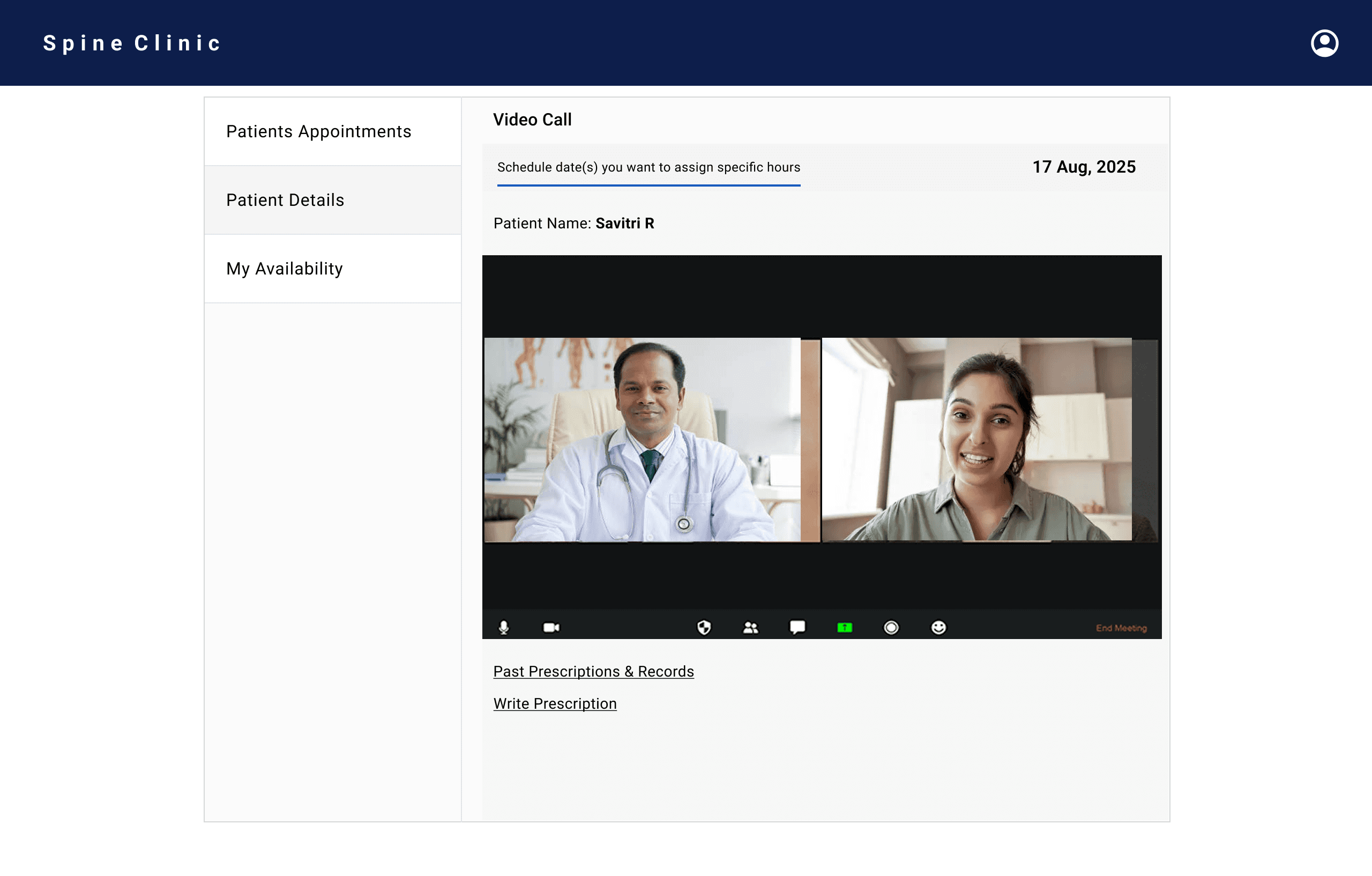This screenshot has width=1372, height=876.
Task: Click the doctor's video thumbnail
Action: point(651,440)
